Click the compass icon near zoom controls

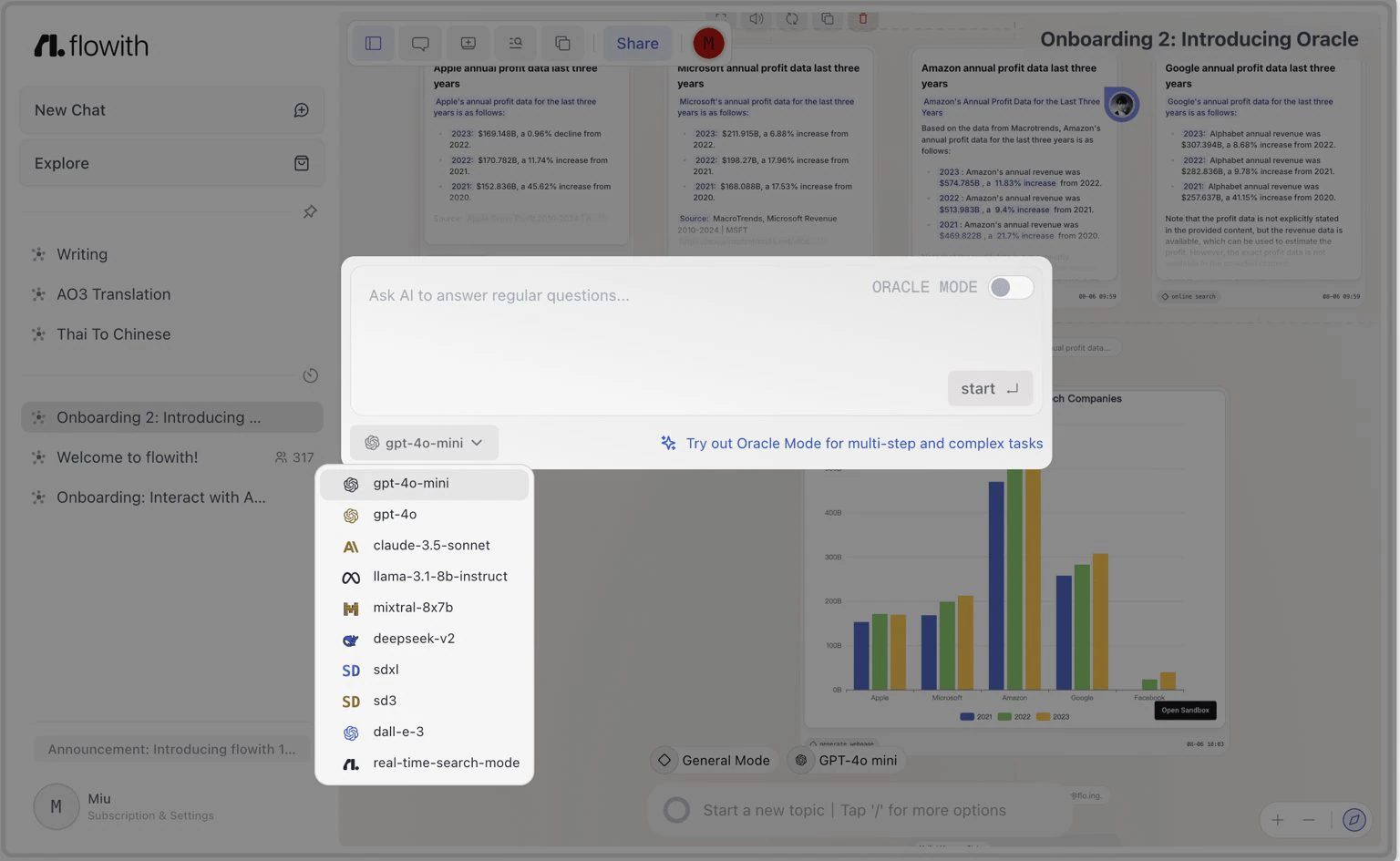tap(1354, 820)
